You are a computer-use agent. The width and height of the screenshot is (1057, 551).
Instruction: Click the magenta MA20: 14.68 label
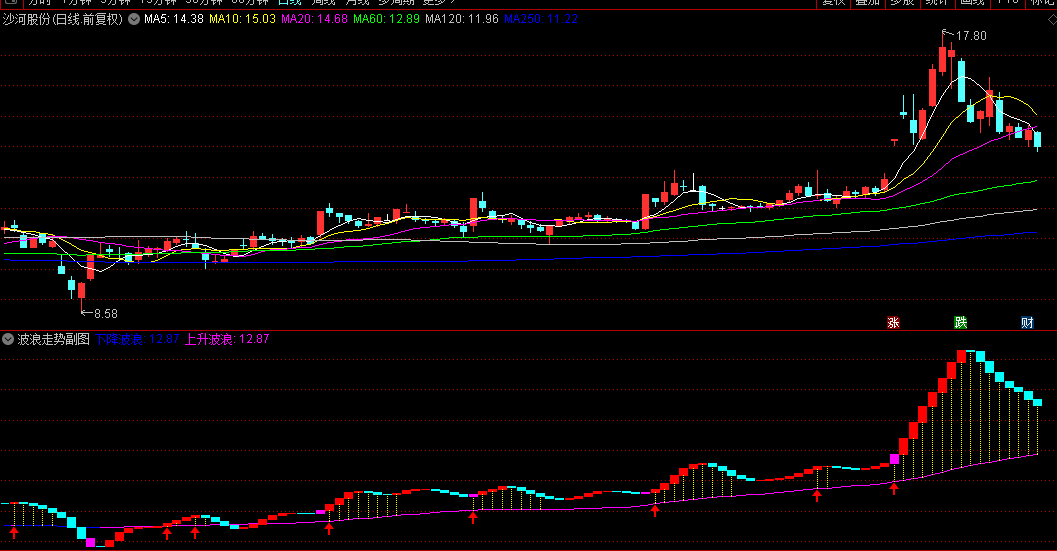pyautogui.click(x=314, y=19)
